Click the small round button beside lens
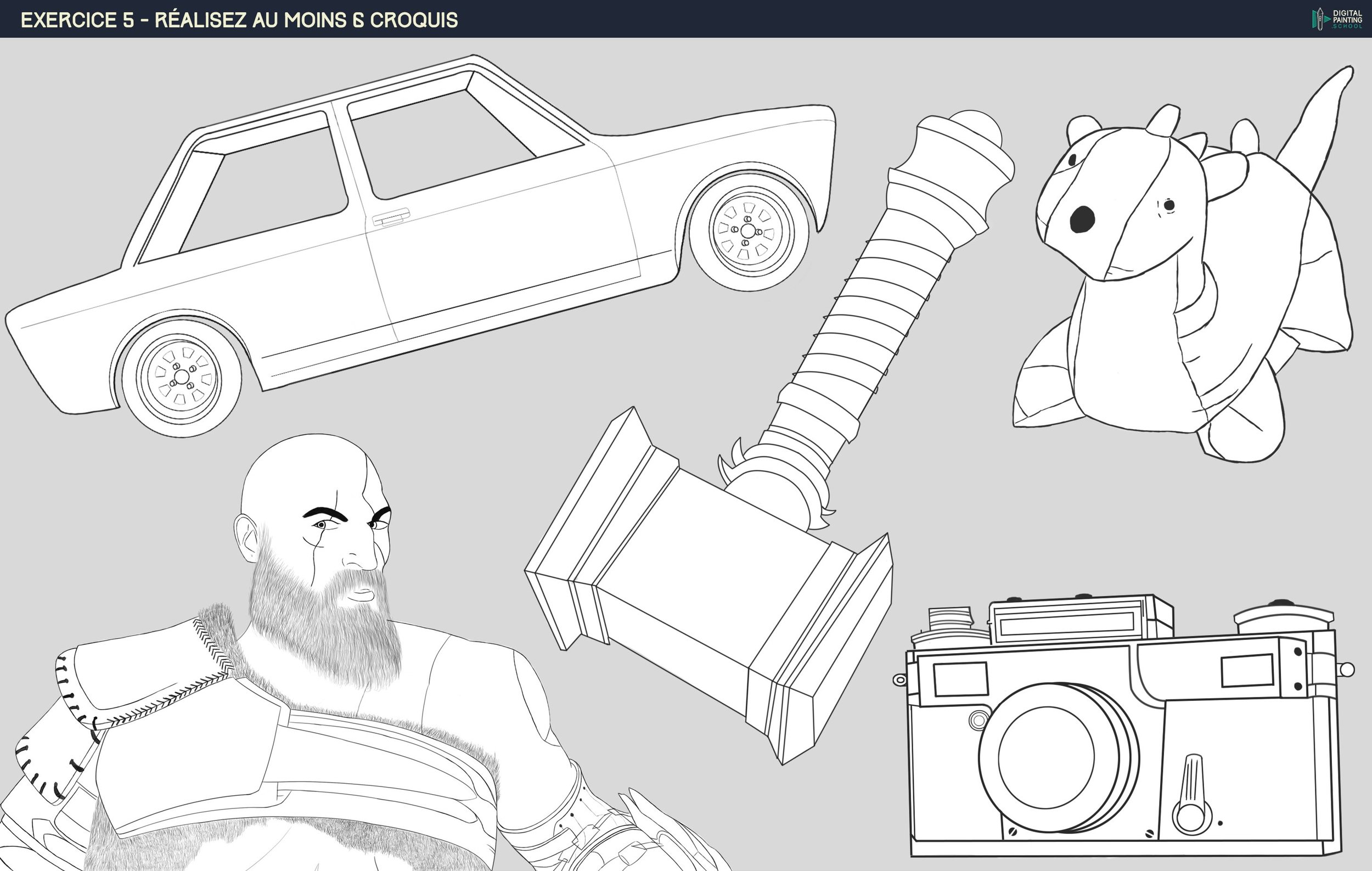Screen dimensions: 1372x871 point(979,720)
